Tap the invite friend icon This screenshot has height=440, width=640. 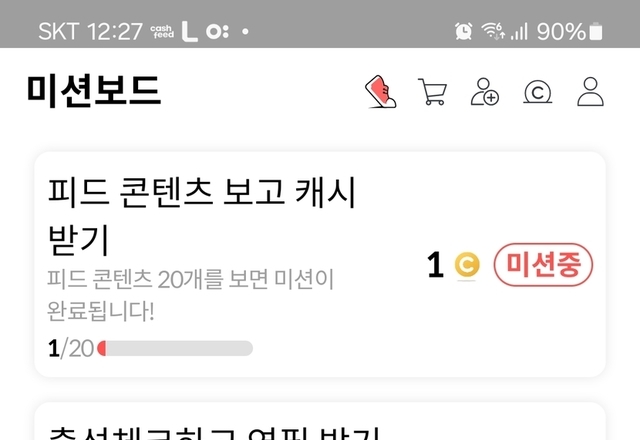click(x=484, y=91)
